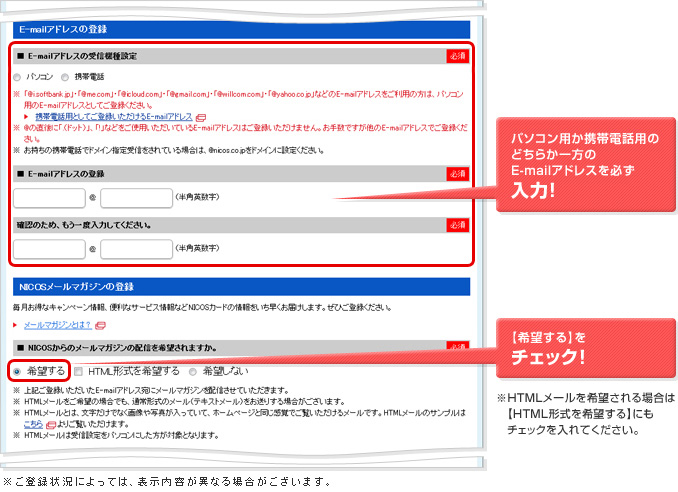Click the new-window icon after the E-mailアドレス link
Image resolution: width=678 pixels, height=492 pixels.
pos(201,117)
